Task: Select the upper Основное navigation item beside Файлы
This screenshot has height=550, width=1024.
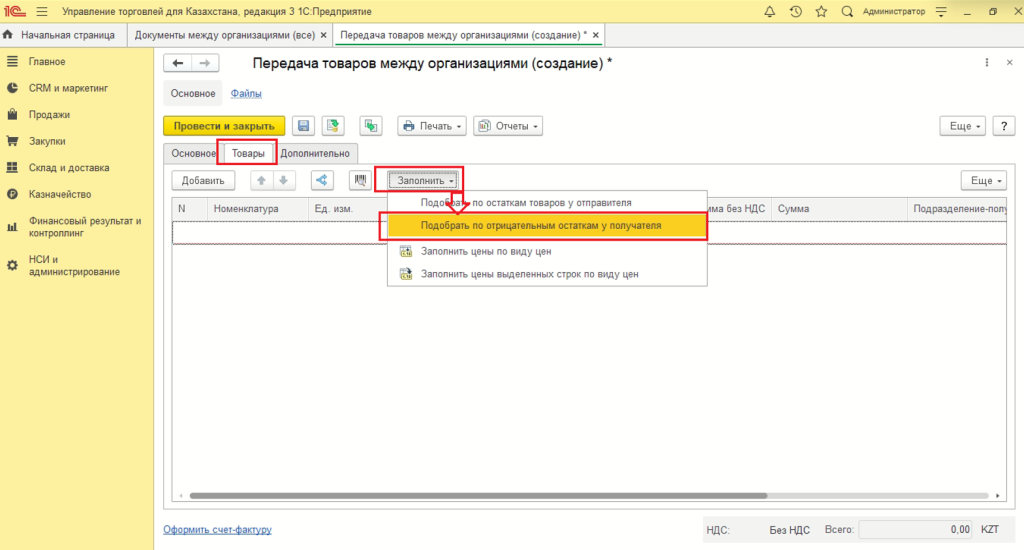Action: click(193, 93)
